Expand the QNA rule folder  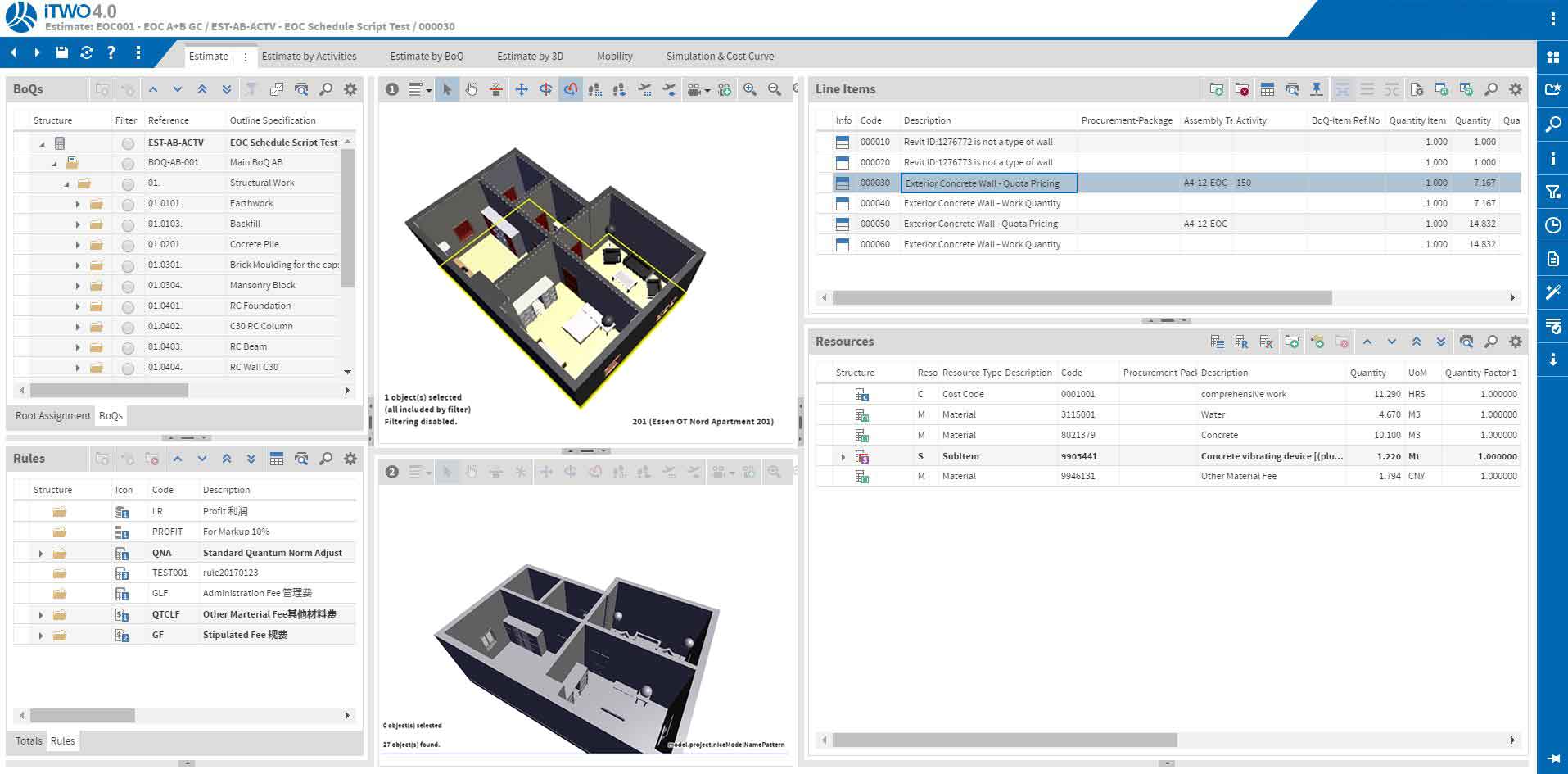point(41,554)
